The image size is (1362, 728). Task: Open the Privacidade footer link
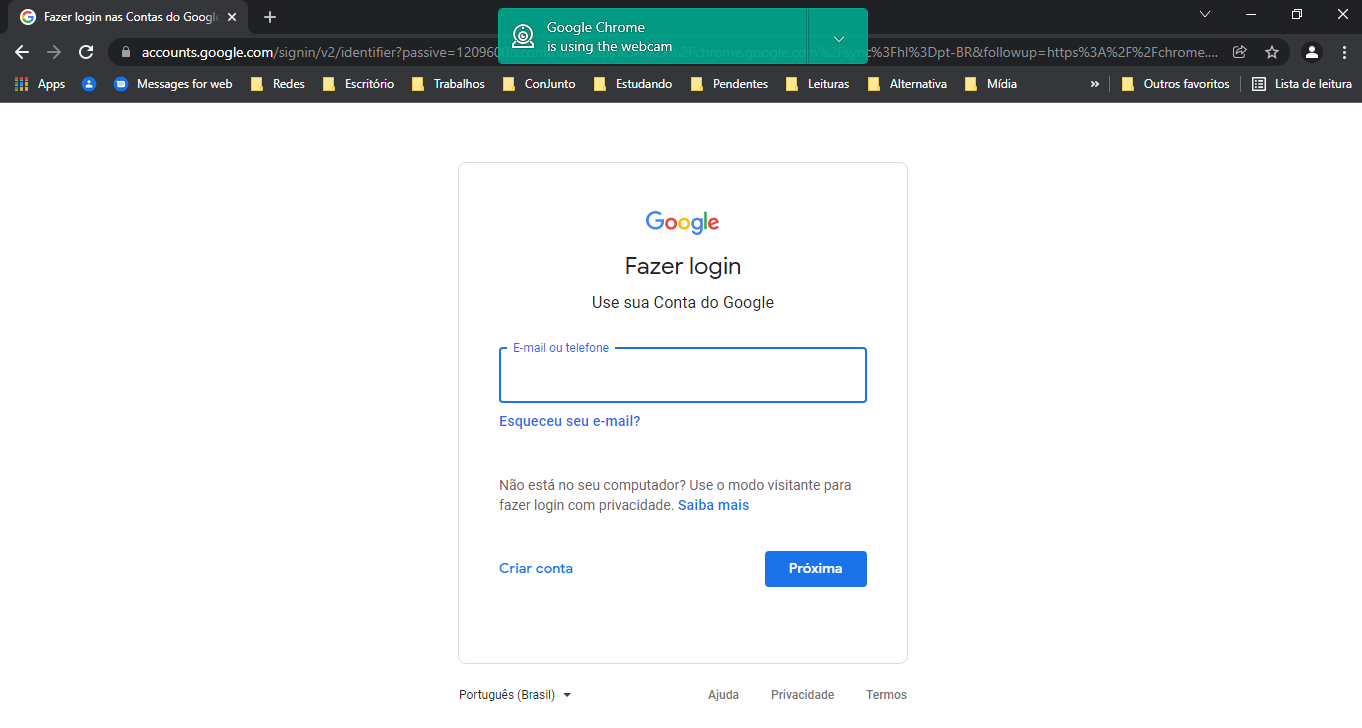[x=802, y=695]
